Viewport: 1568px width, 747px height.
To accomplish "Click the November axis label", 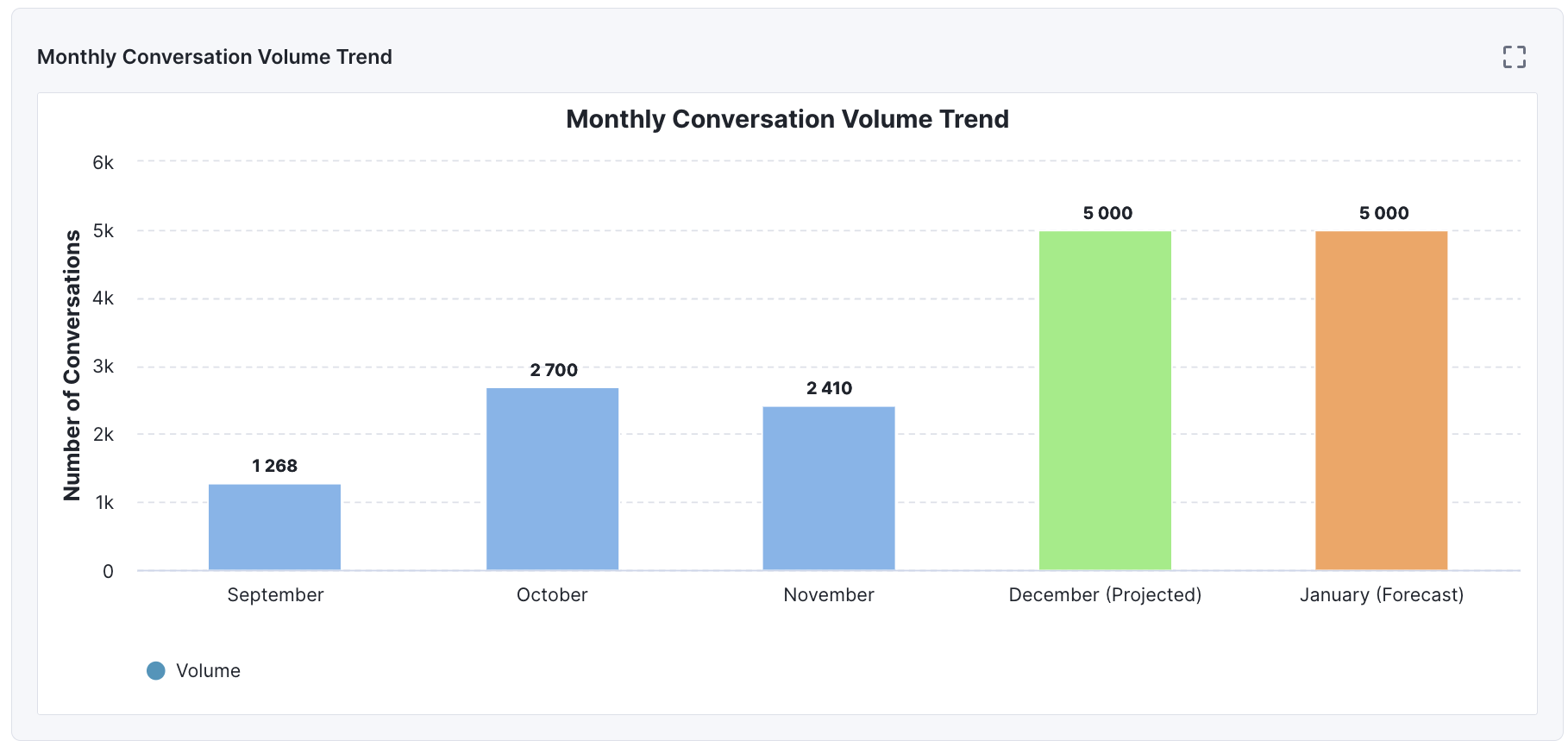I will coord(828,594).
